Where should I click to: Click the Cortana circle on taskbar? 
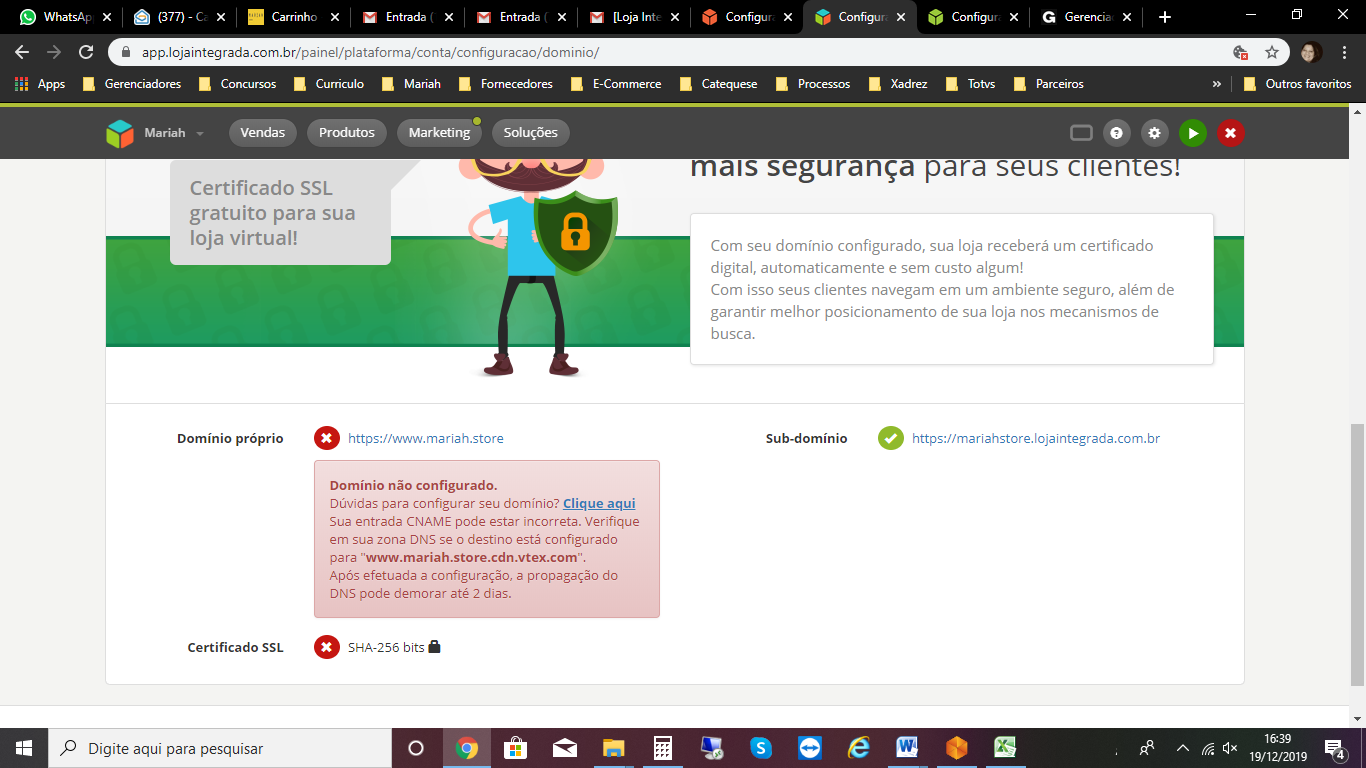click(x=416, y=748)
